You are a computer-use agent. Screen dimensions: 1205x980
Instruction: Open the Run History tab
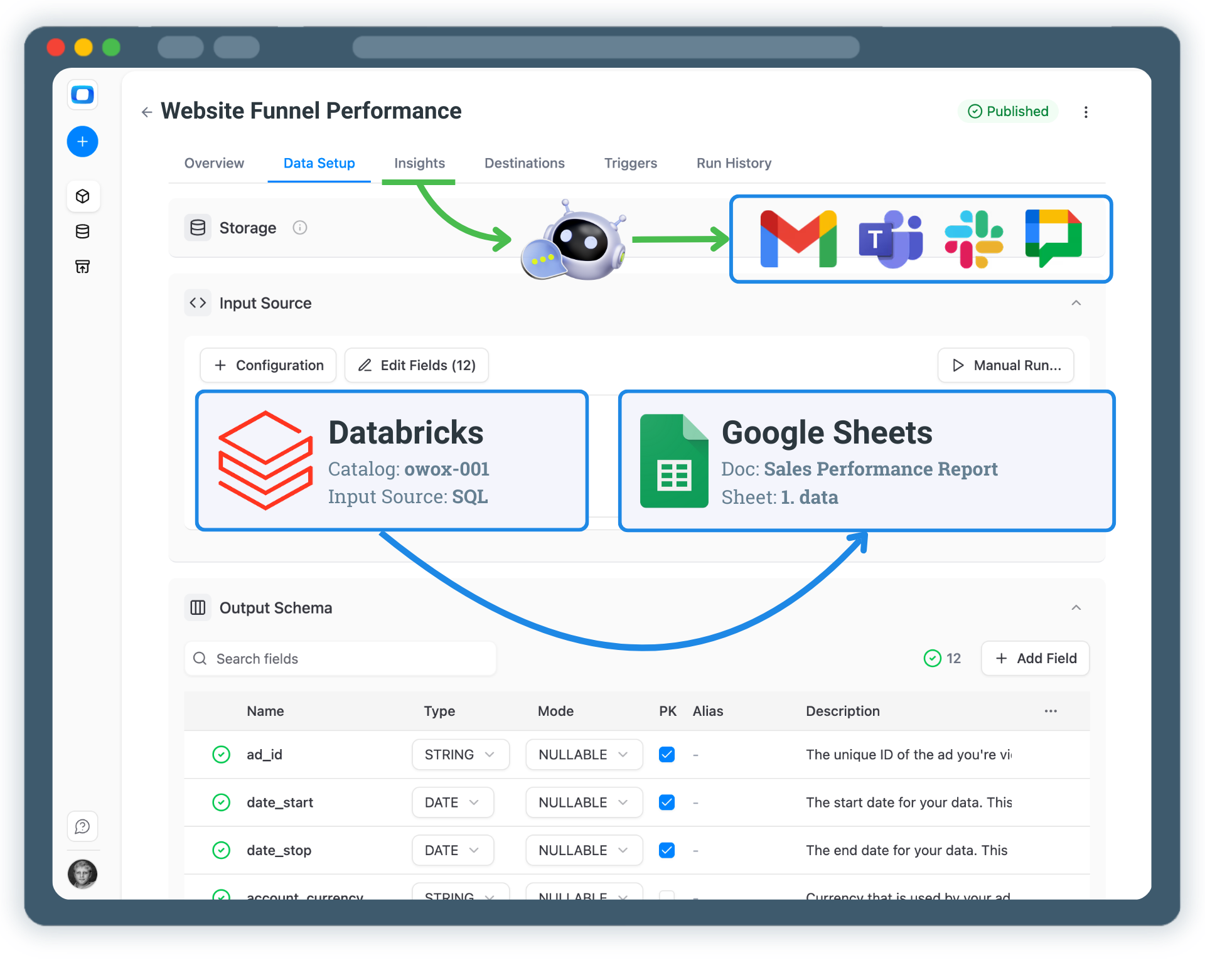pyautogui.click(x=733, y=163)
